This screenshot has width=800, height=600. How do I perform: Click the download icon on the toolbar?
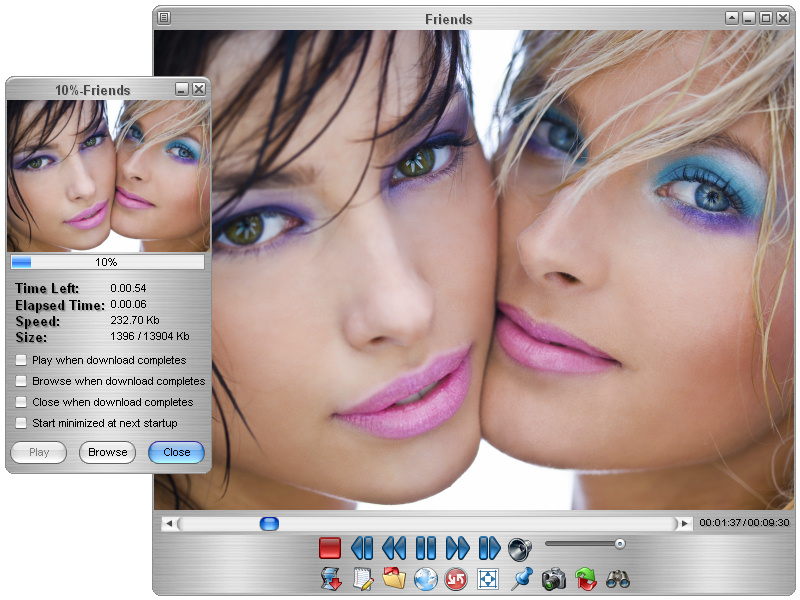tap(330, 578)
